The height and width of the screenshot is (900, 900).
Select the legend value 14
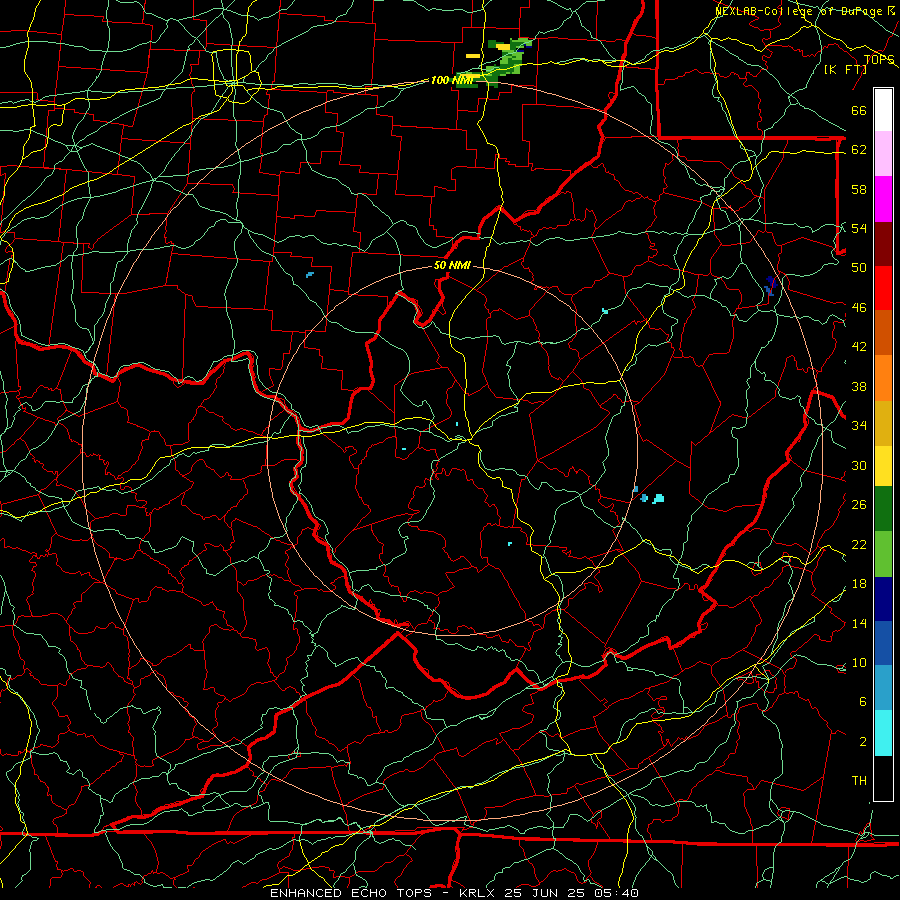tap(859, 623)
